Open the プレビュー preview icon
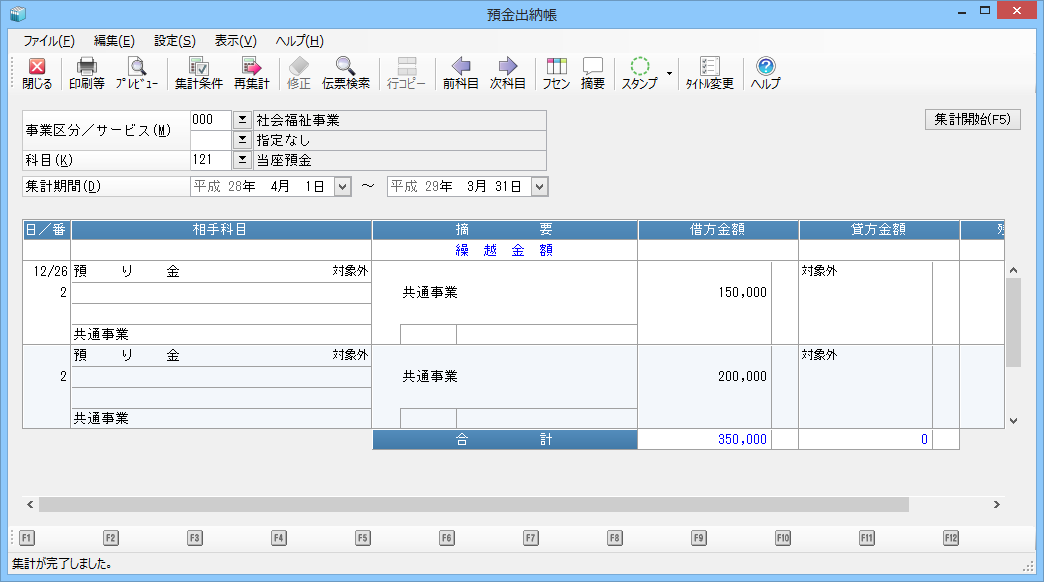 click(x=136, y=74)
